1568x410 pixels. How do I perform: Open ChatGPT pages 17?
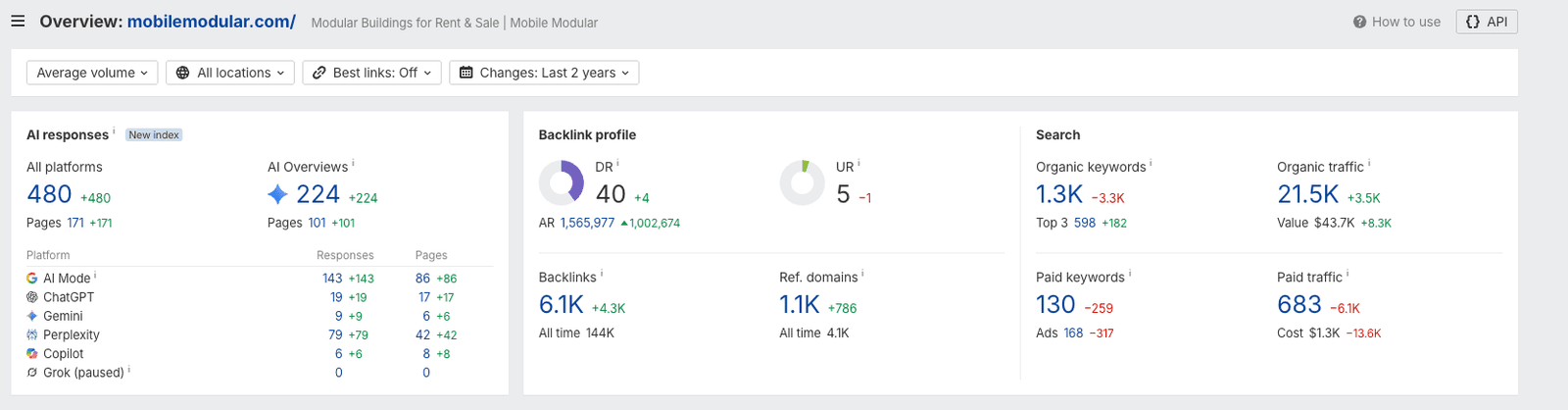[x=424, y=297]
